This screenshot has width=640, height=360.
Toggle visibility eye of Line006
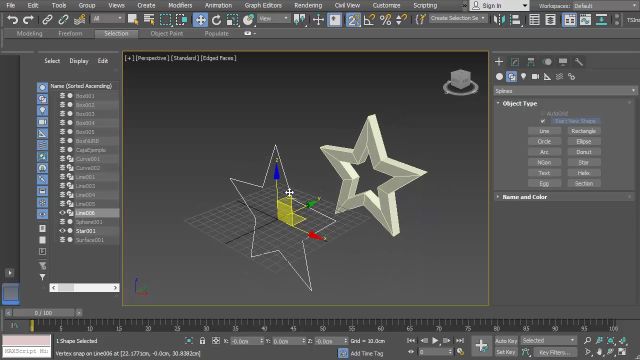pyautogui.click(x=62, y=213)
